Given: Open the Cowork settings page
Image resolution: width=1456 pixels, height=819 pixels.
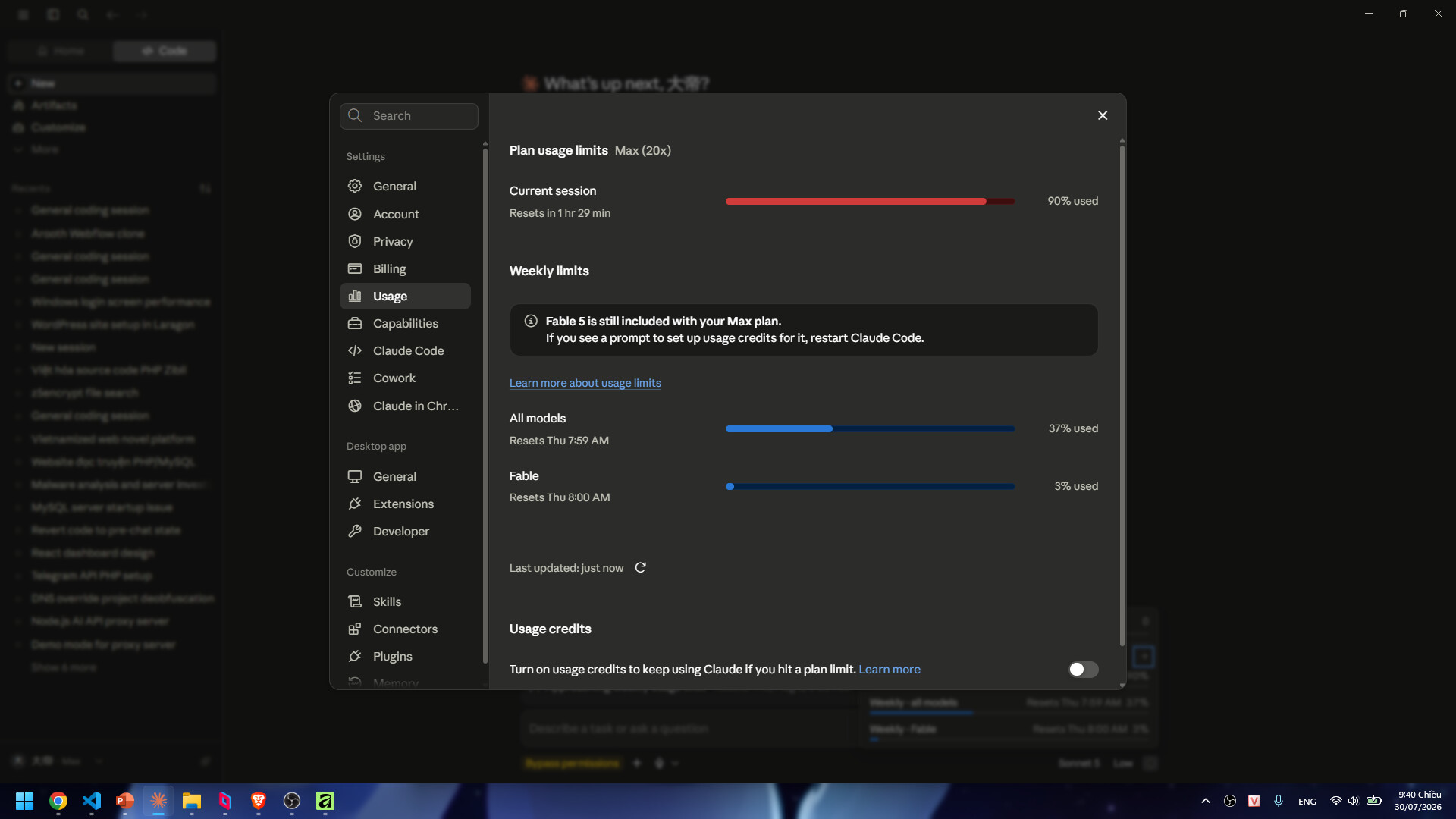Looking at the screenshot, I should coord(405,378).
